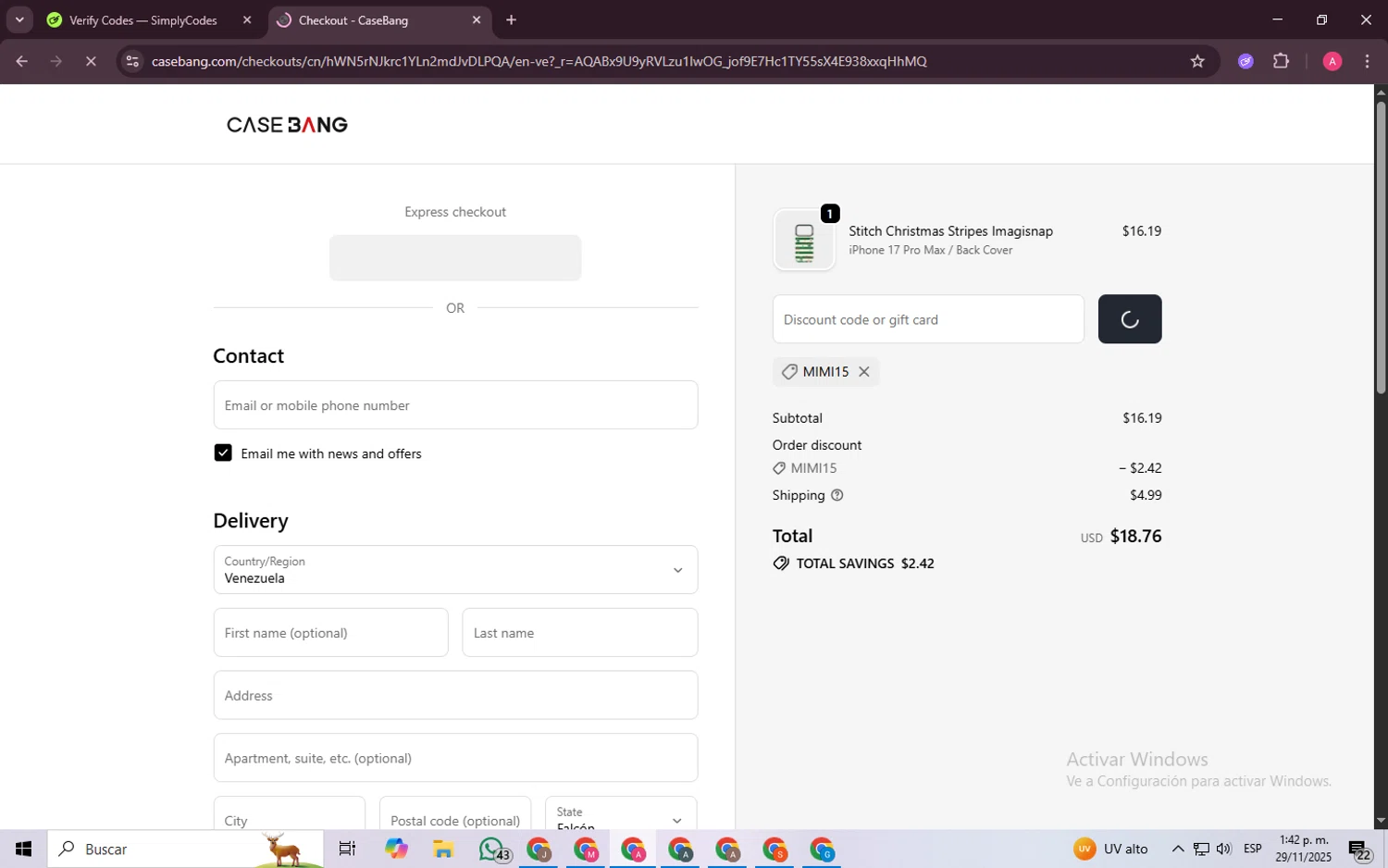Close the Verify Codes — SimplyCodes tab
1388x868 pixels.
247,20
